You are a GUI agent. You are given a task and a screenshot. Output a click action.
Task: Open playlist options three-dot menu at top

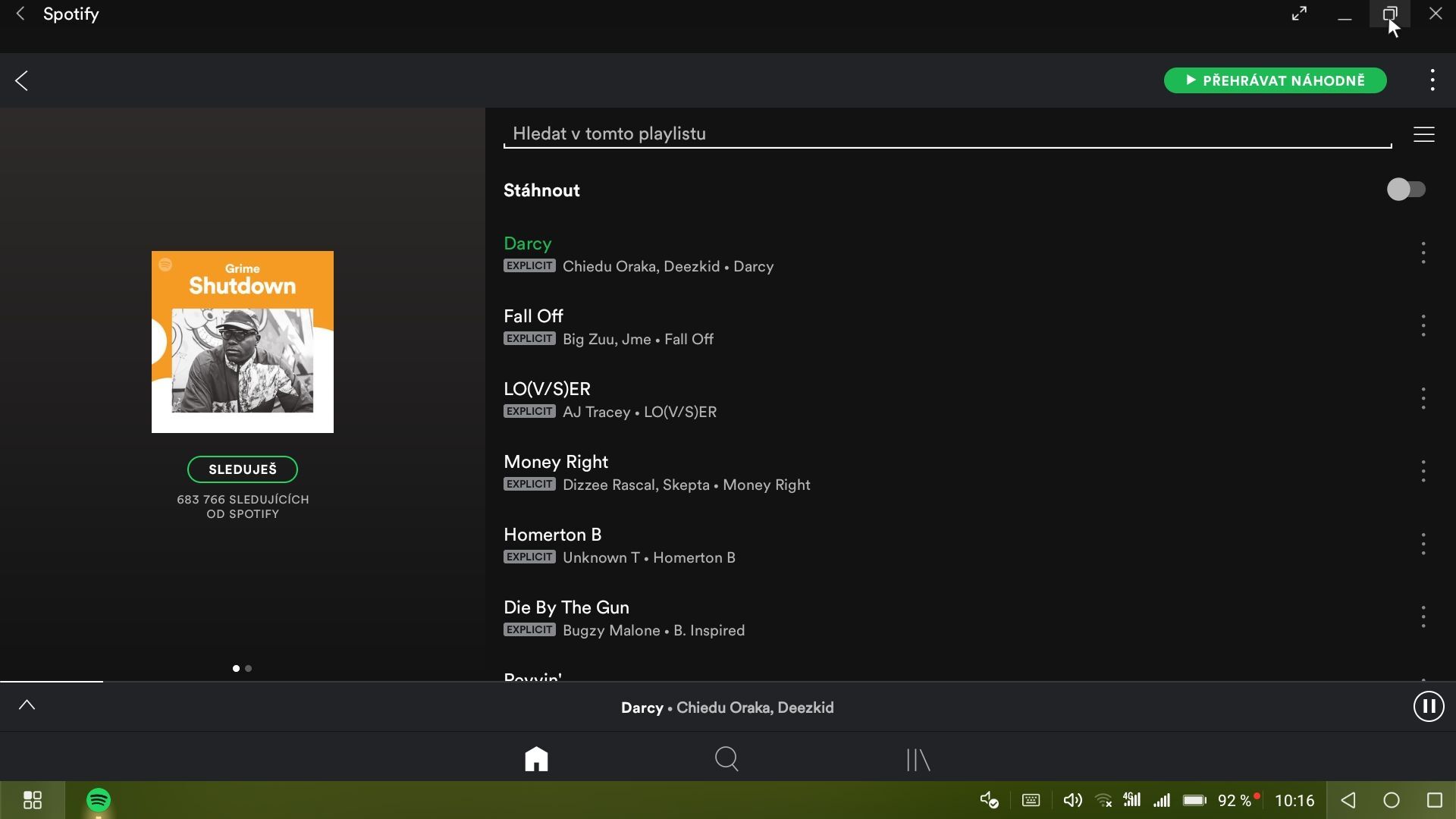click(x=1432, y=80)
